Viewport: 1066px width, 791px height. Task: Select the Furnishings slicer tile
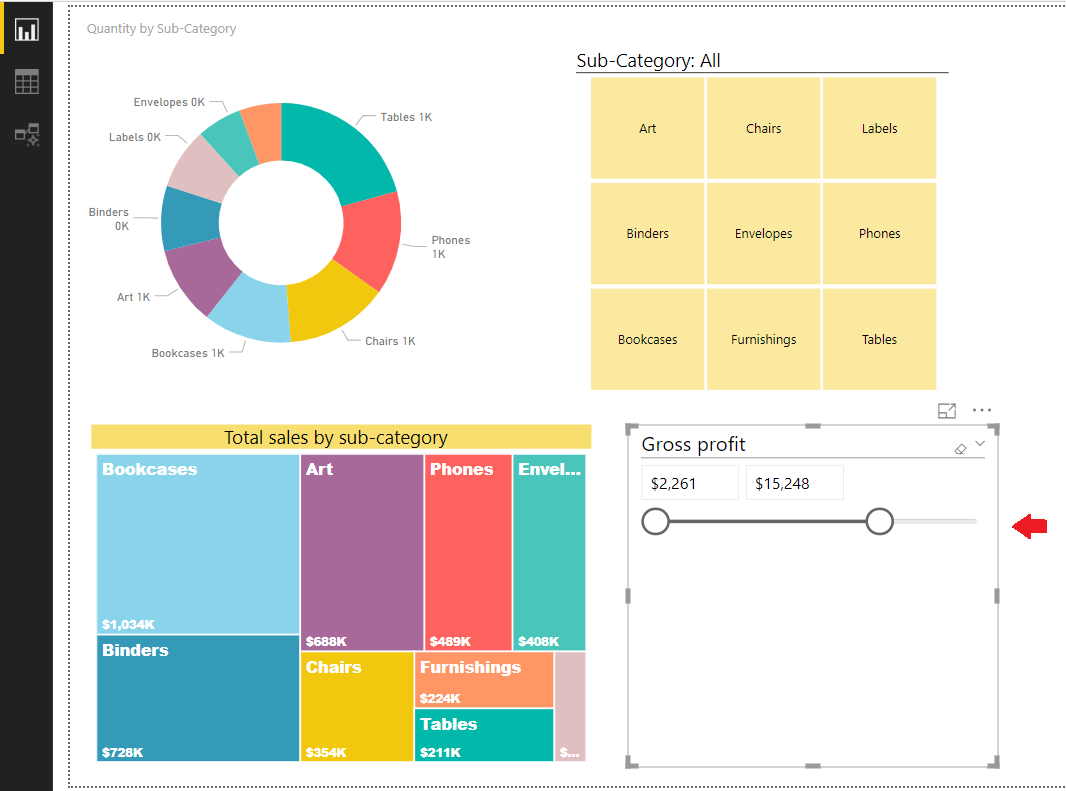pos(763,339)
